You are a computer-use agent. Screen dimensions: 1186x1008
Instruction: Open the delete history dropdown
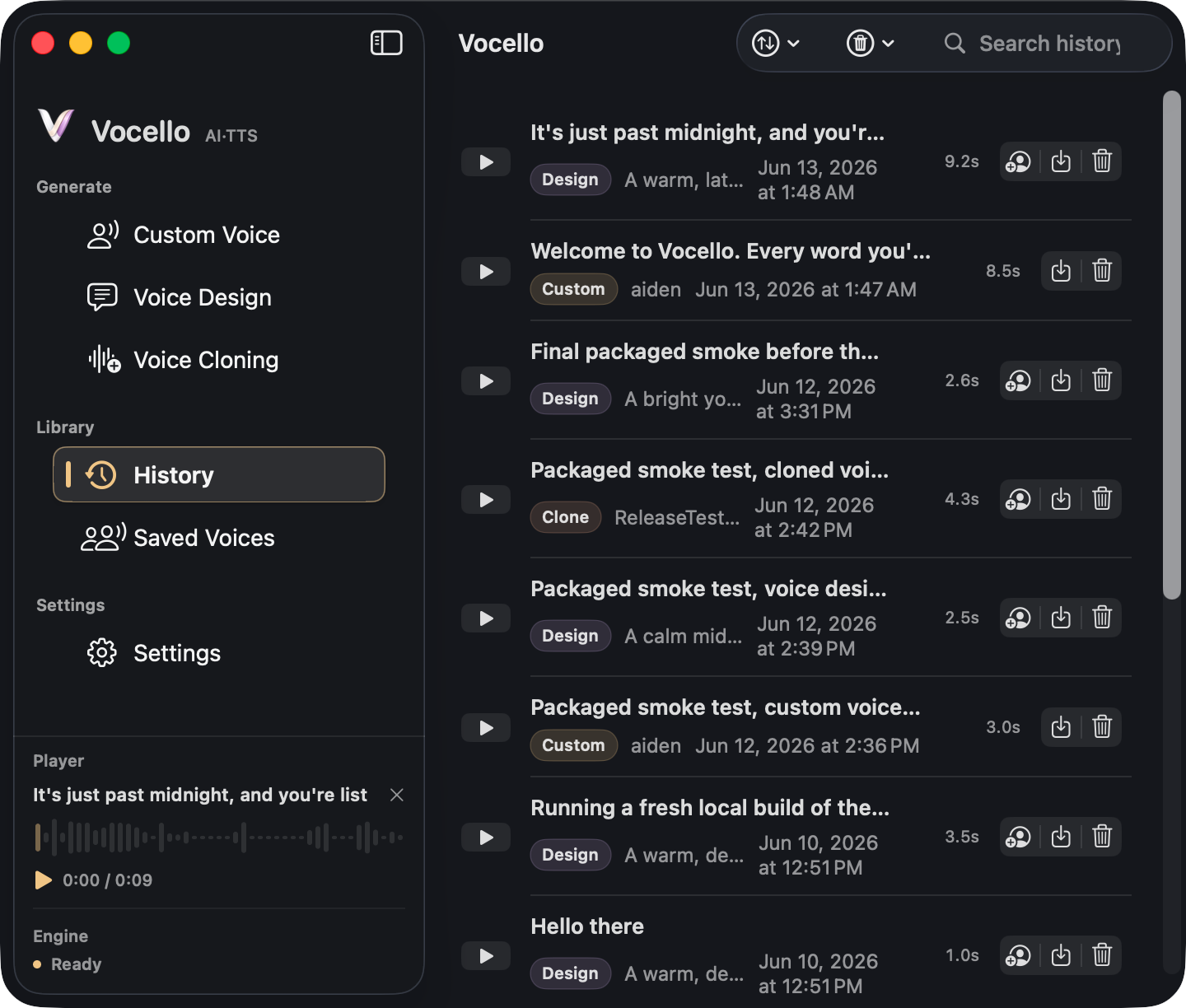tap(871, 43)
